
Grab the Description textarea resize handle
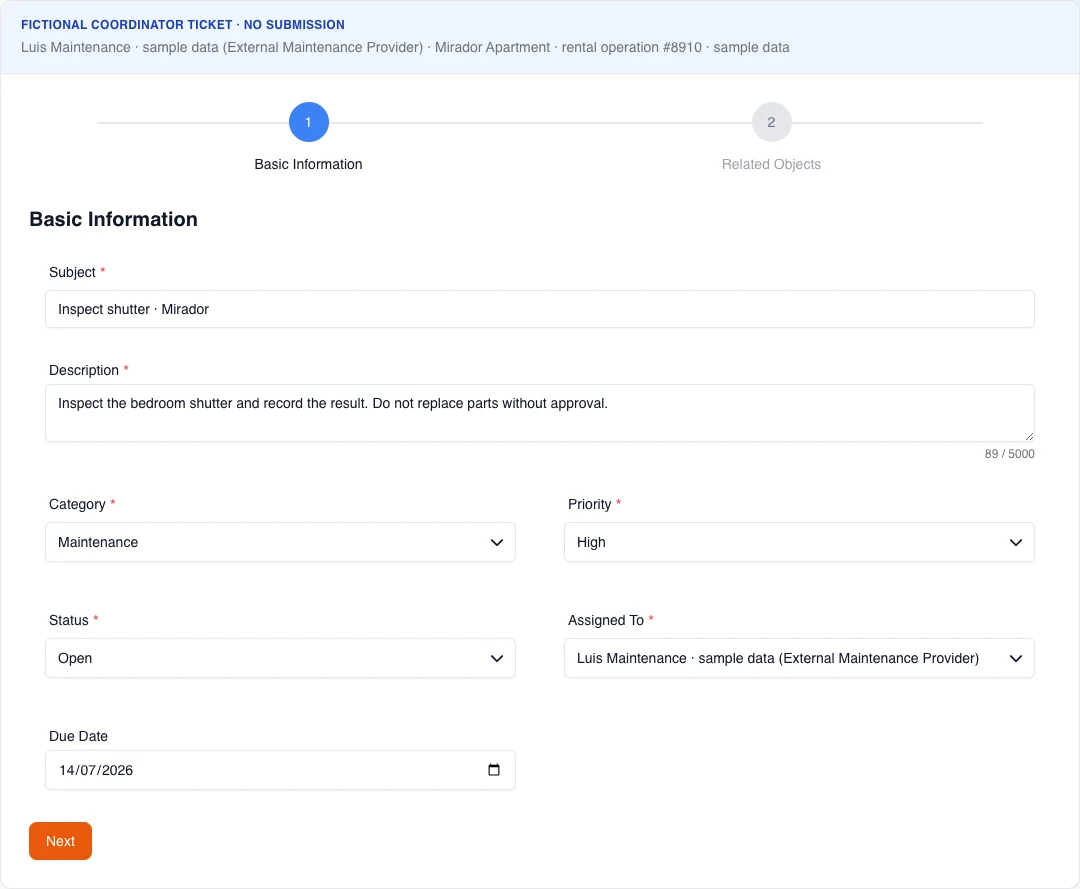1029,436
